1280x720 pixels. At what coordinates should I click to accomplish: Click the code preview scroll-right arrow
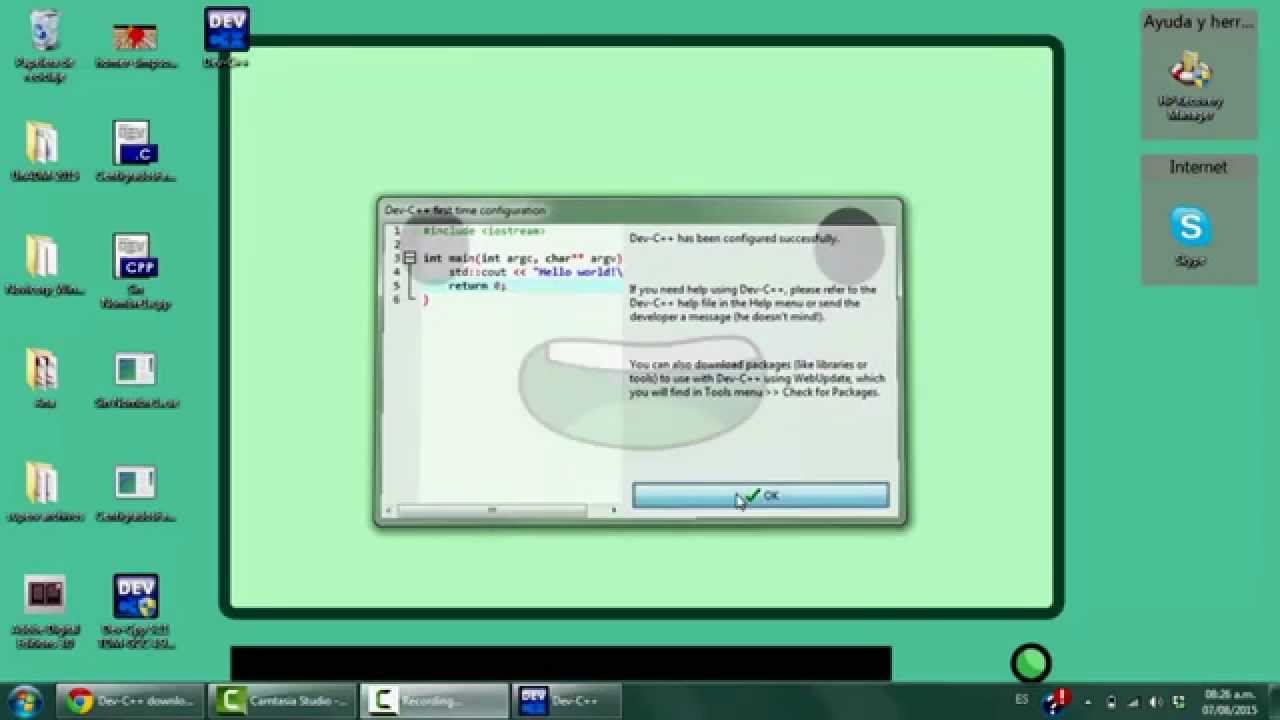pos(614,510)
